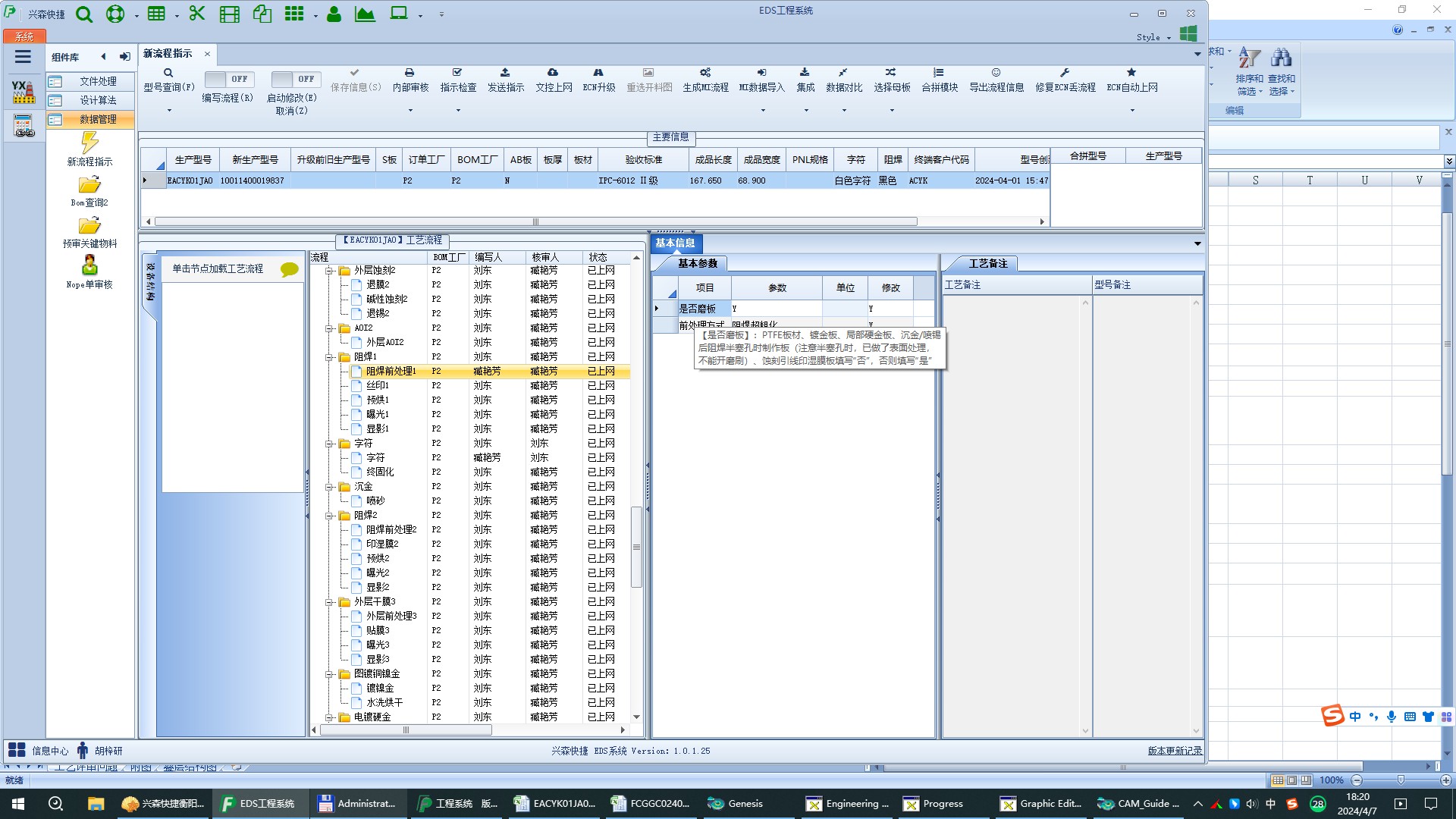Viewport: 1456px width, 819px height.
Task: Open the Bom查询2 folder icon
Action: [89, 185]
